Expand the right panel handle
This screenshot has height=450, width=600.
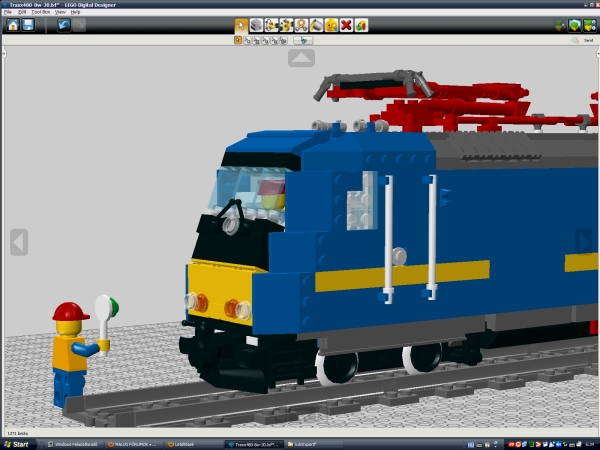tap(598, 54)
